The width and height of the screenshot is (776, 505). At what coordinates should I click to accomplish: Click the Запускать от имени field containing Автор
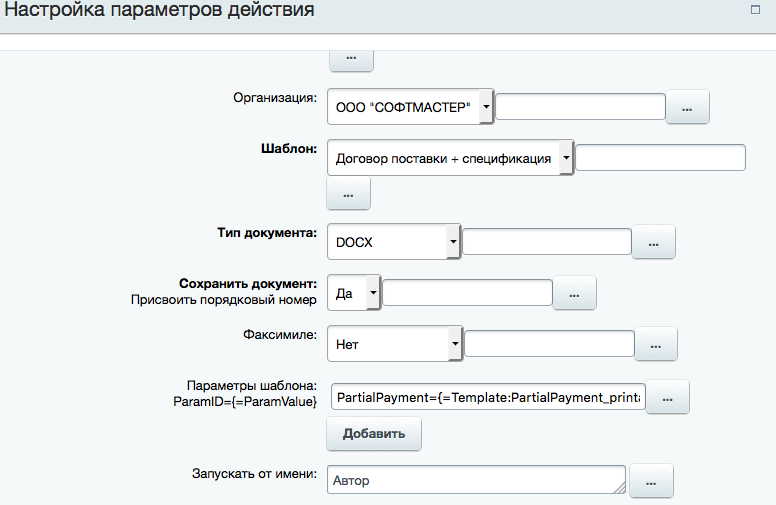pyautogui.click(x=475, y=481)
